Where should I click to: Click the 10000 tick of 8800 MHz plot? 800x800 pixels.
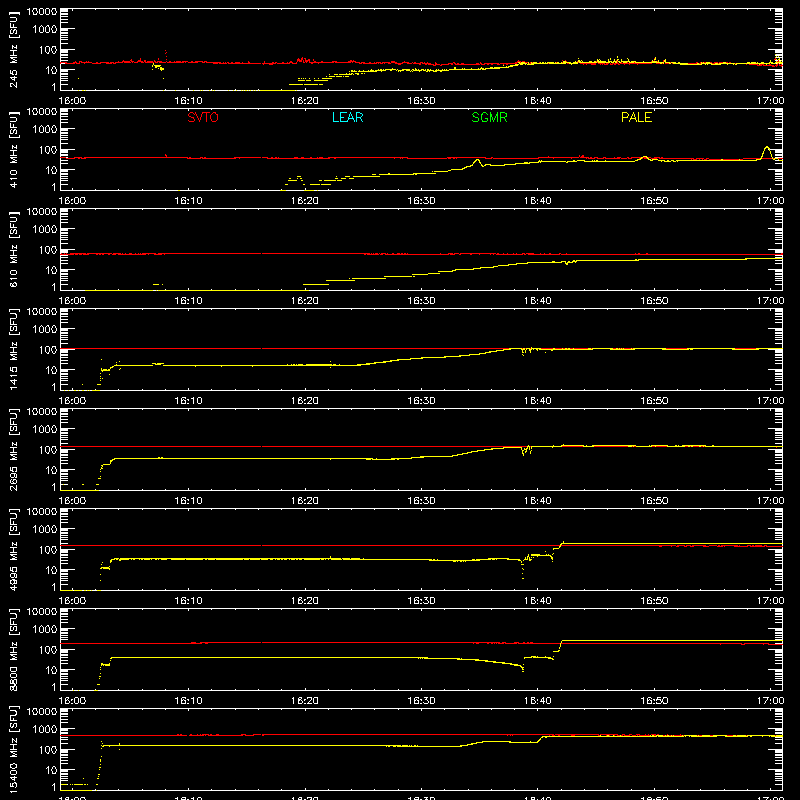pos(42,612)
